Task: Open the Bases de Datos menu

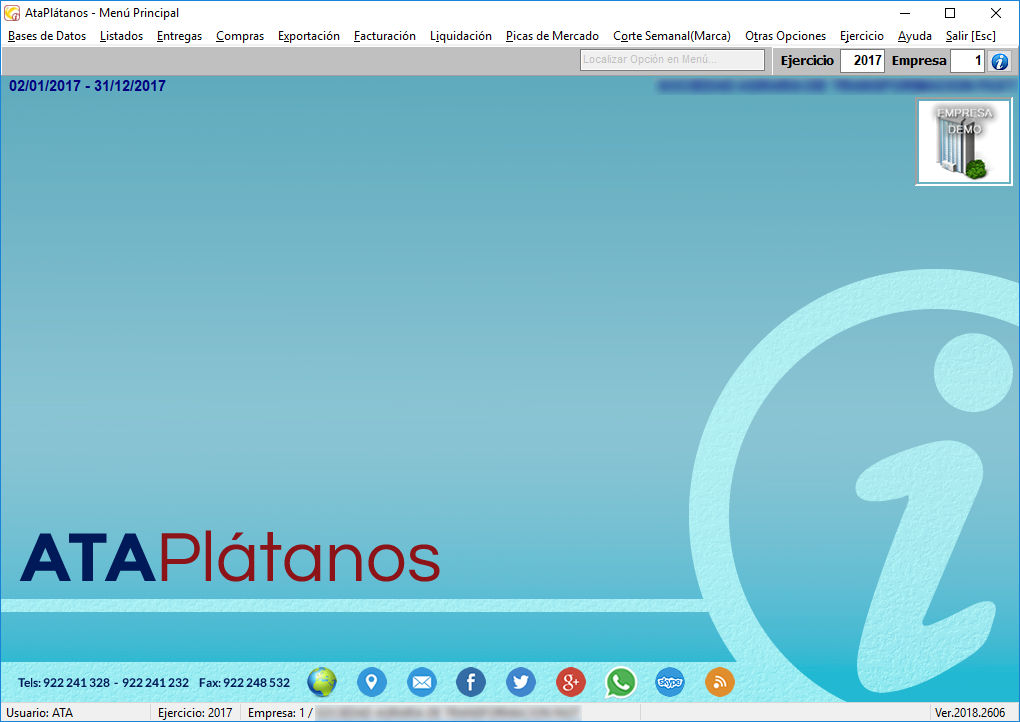Action: 47,36
